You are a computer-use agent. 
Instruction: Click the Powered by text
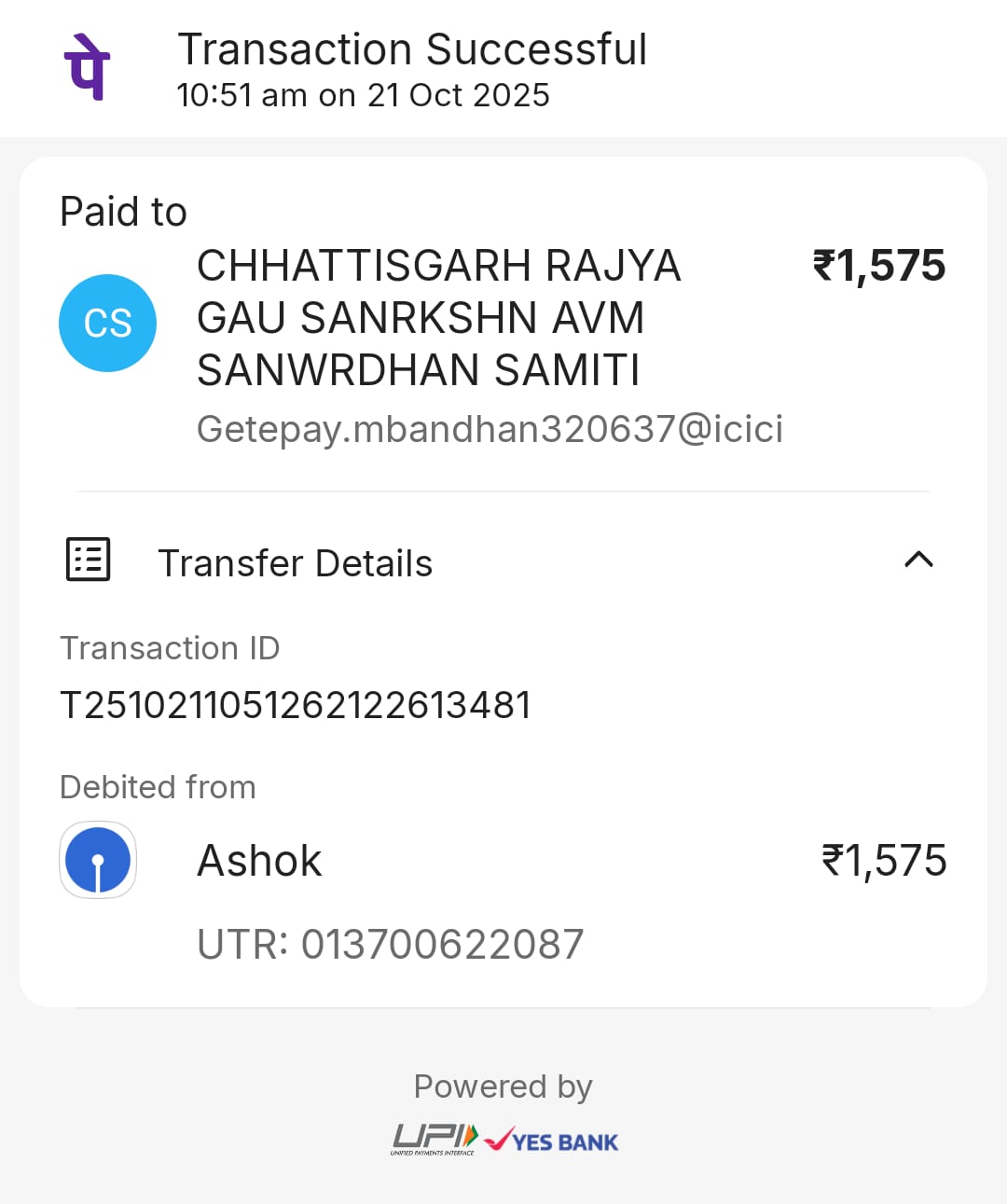click(503, 1086)
